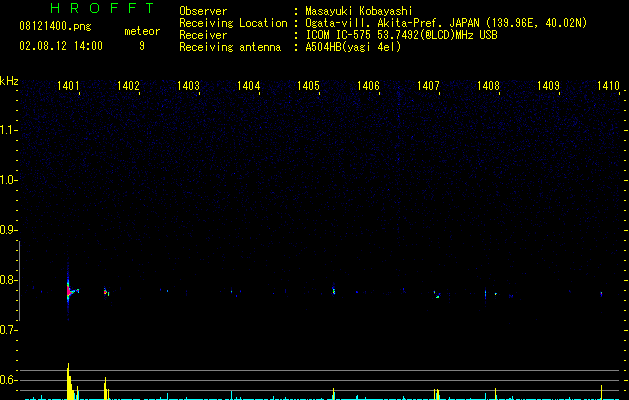Viewport: 629px width, 400px height.
Task: Click the 1.0 kHz axis label
Action: [8, 180]
